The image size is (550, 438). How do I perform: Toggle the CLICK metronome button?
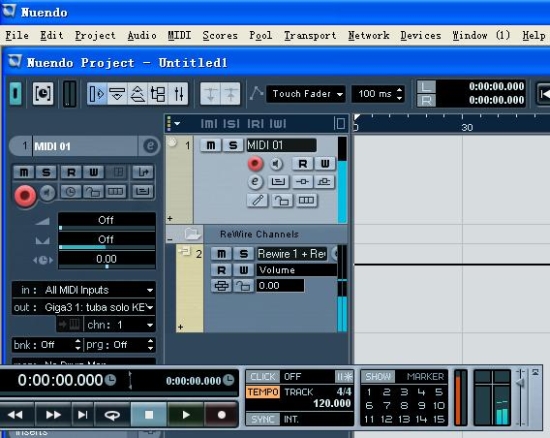point(263,377)
